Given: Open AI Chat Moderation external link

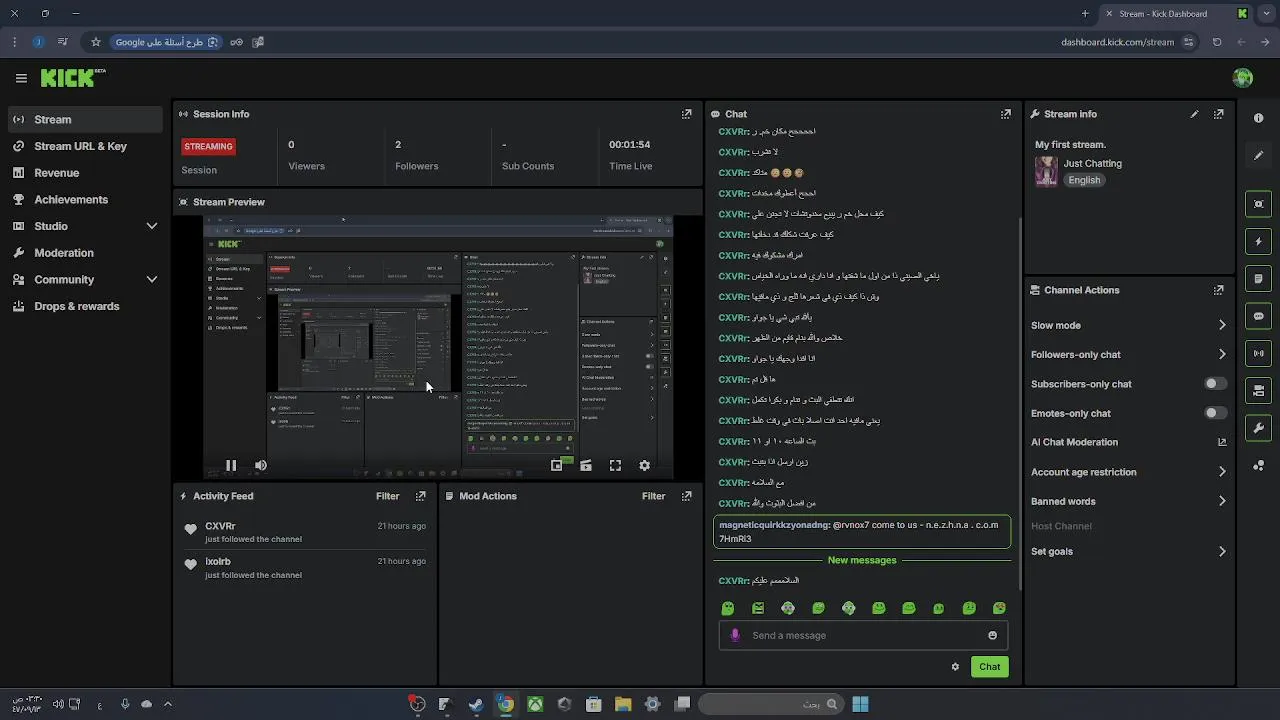Looking at the screenshot, I should tap(1221, 442).
